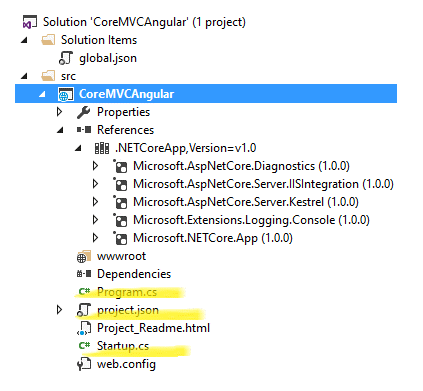Click the global.json file icon
The image size is (423, 391).
tap(65, 58)
